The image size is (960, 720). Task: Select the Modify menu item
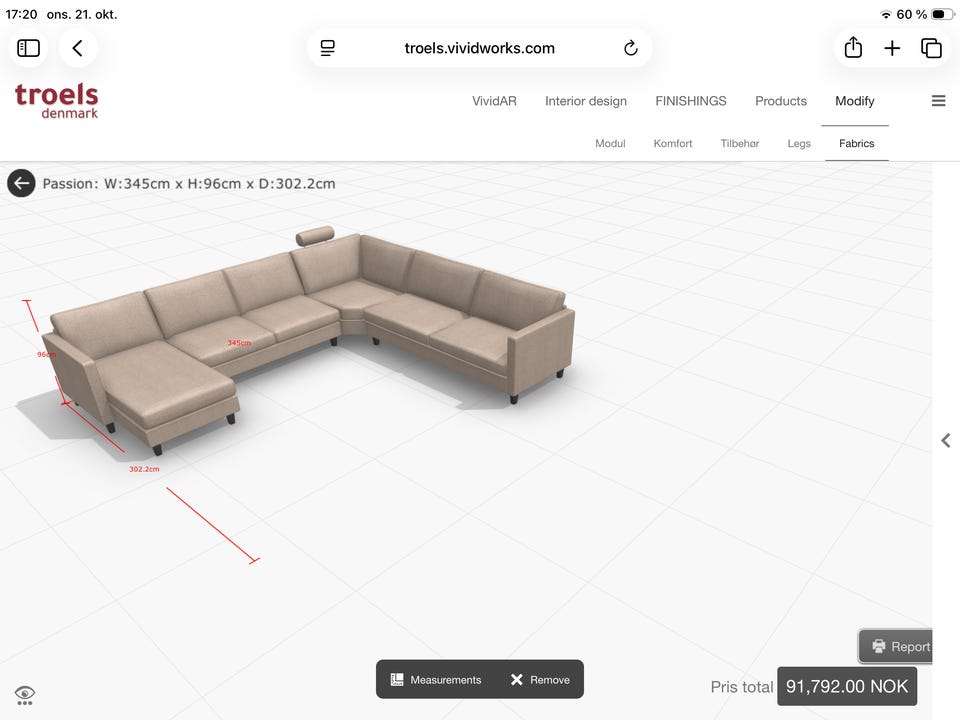(x=855, y=101)
